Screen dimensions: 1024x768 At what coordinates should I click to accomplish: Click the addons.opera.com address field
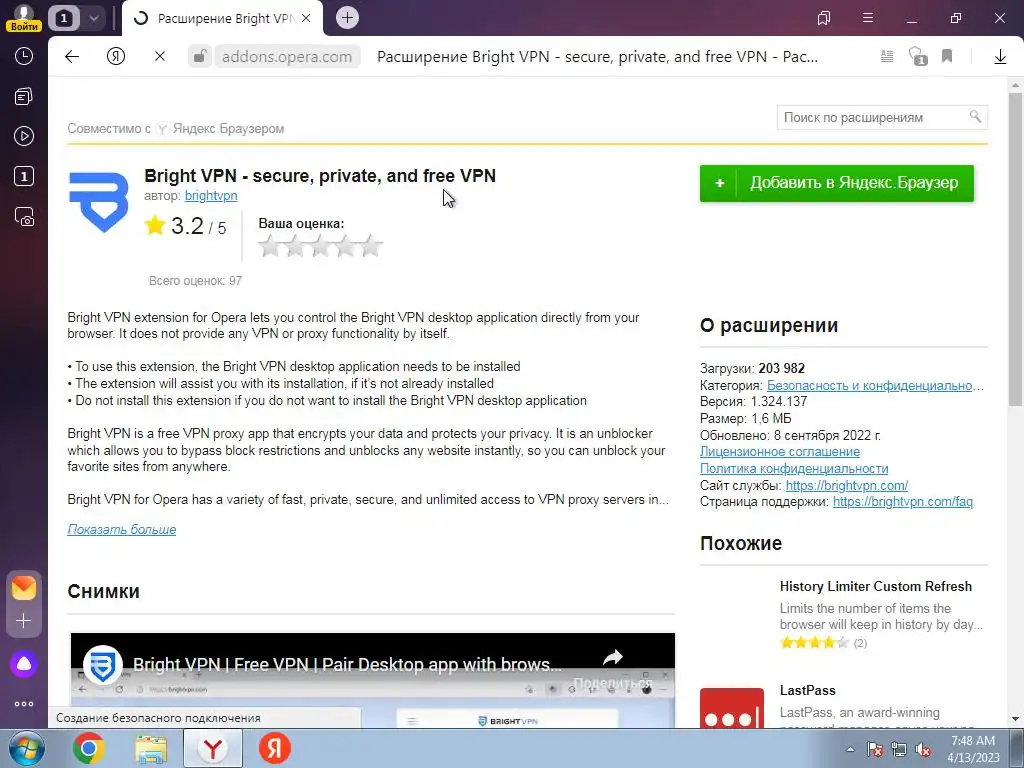coord(287,57)
